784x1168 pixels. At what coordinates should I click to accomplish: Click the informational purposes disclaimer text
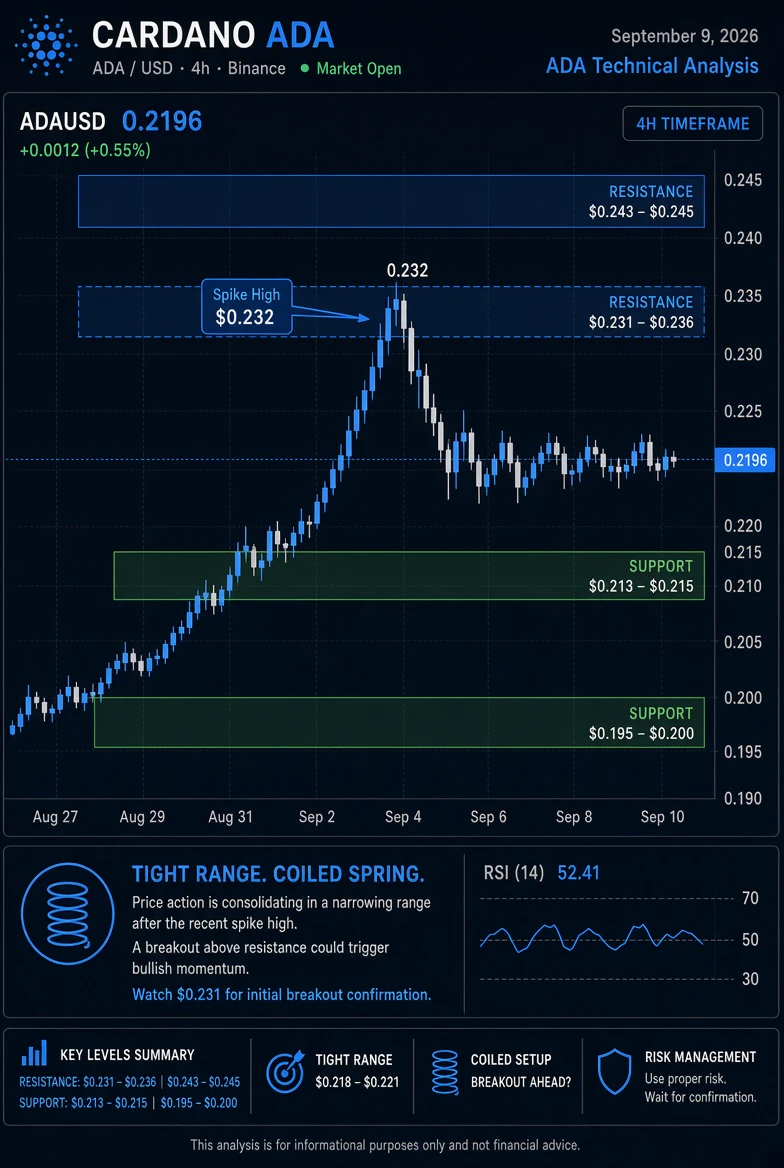pyautogui.click(x=385, y=1145)
